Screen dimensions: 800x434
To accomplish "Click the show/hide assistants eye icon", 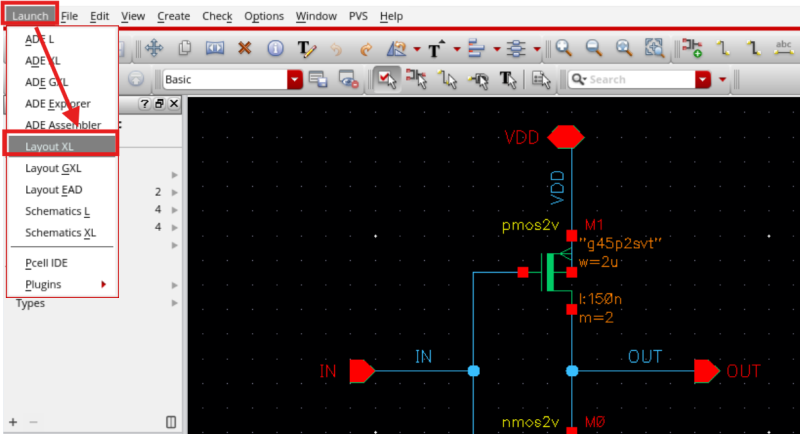I will (x=348, y=80).
